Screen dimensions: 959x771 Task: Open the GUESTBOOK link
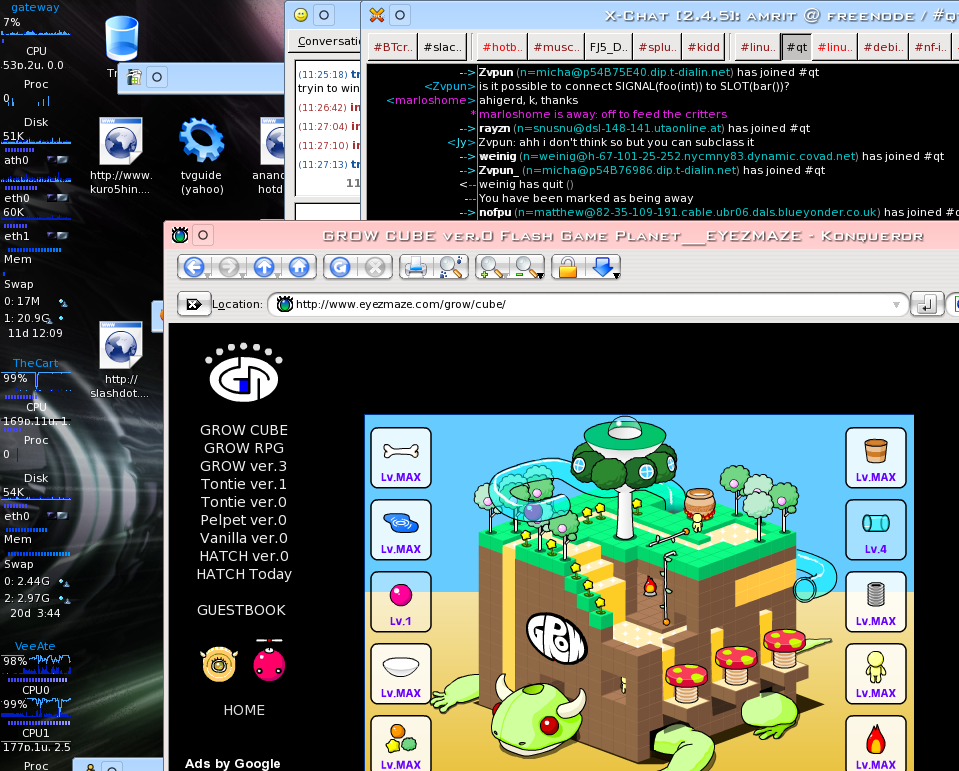(242, 610)
